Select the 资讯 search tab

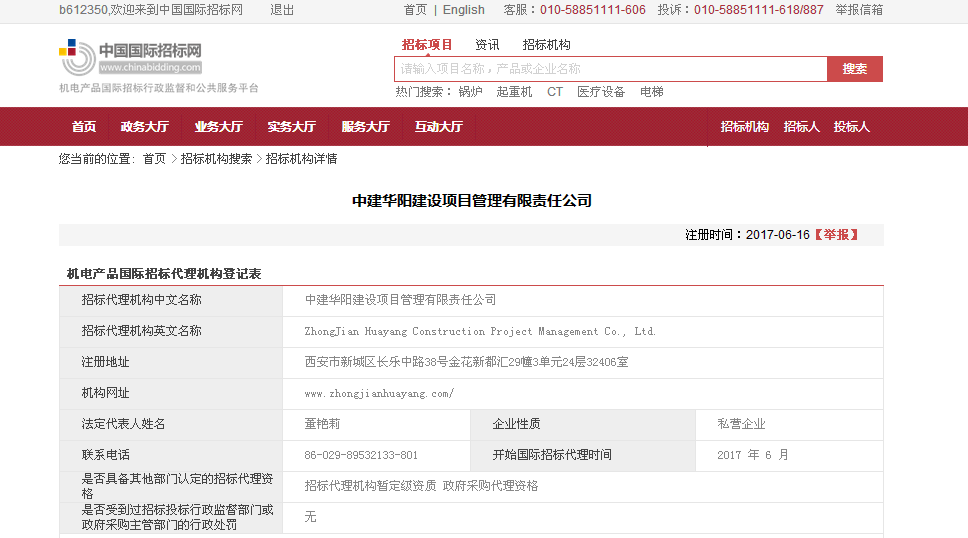pyautogui.click(x=487, y=45)
